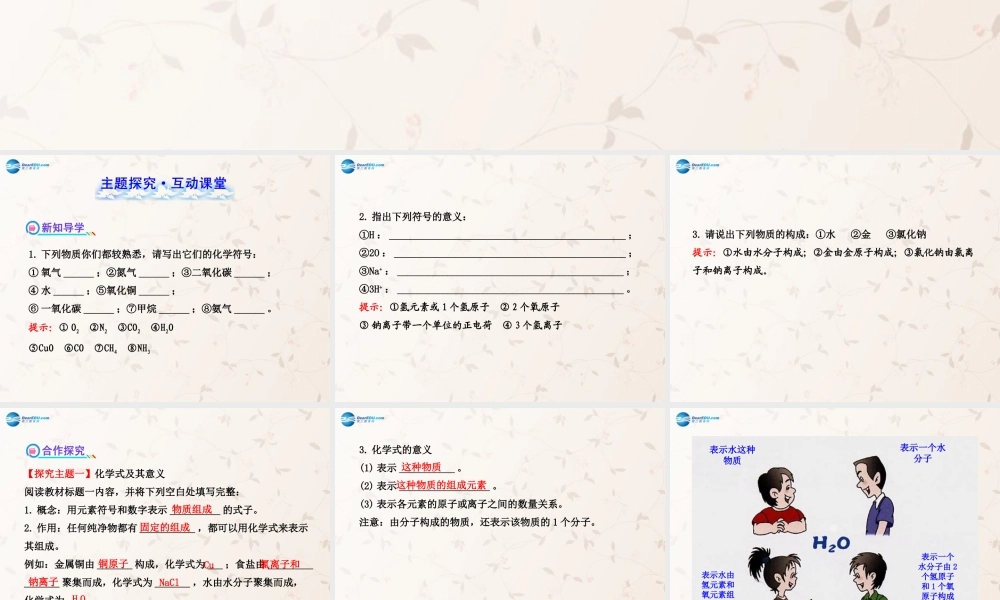The width and height of the screenshot is (1000, 600).
Task: Select the 主题探究·互动课堂 title banner
Action: [x=164, y=184]
